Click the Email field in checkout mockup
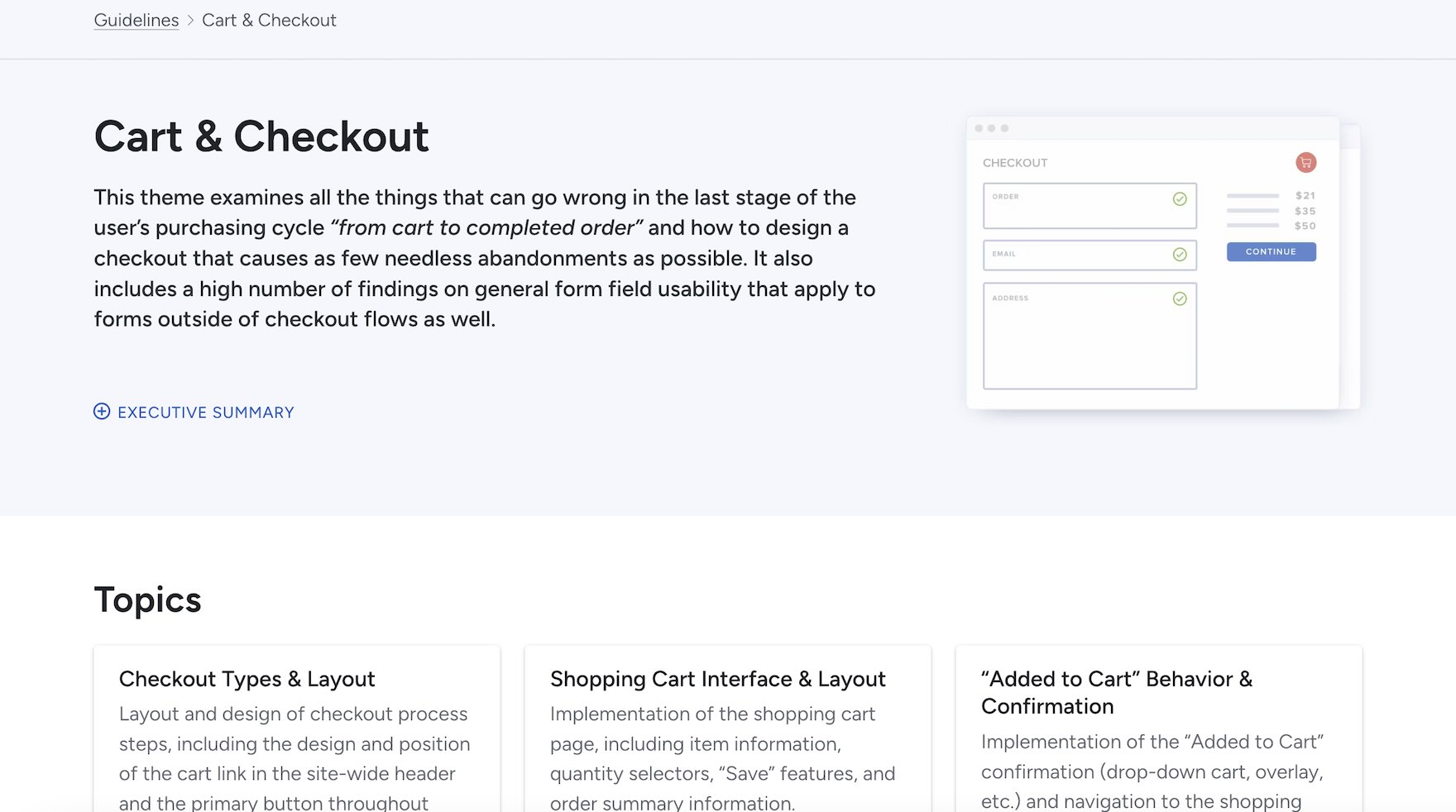 (x=1075, y=255)
